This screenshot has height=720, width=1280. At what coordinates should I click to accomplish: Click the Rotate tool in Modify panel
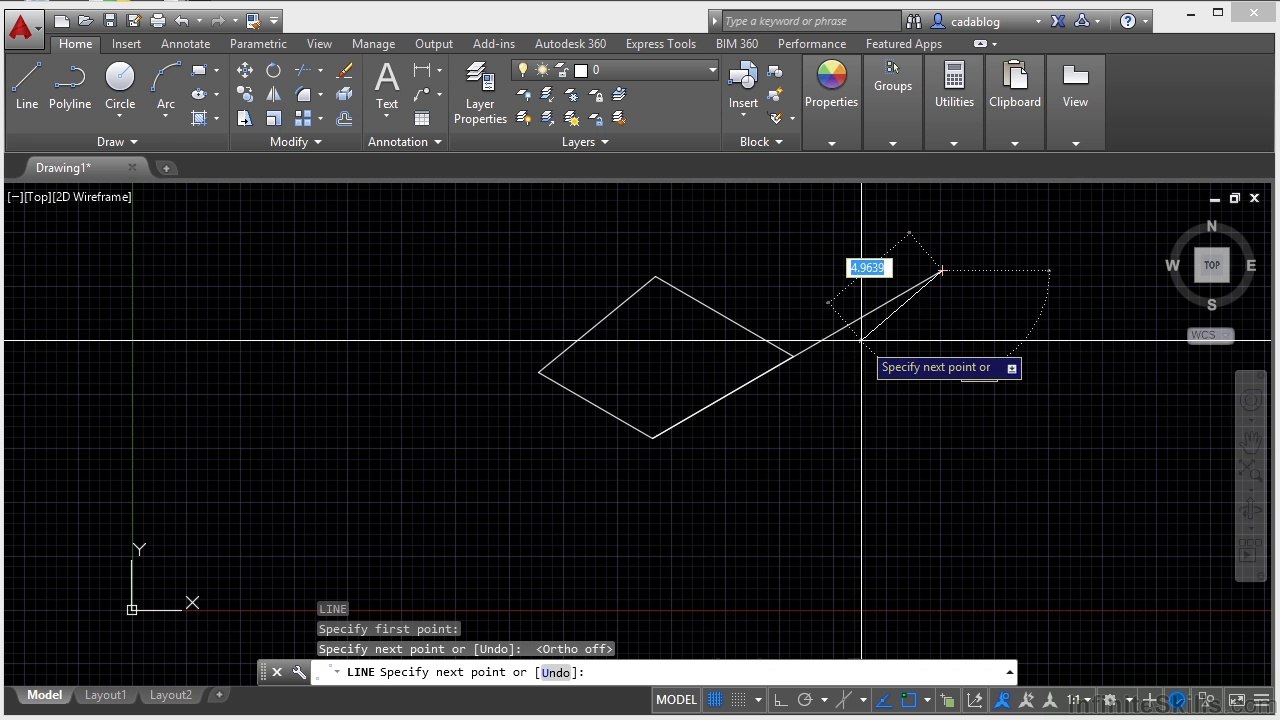pos(273,70)
